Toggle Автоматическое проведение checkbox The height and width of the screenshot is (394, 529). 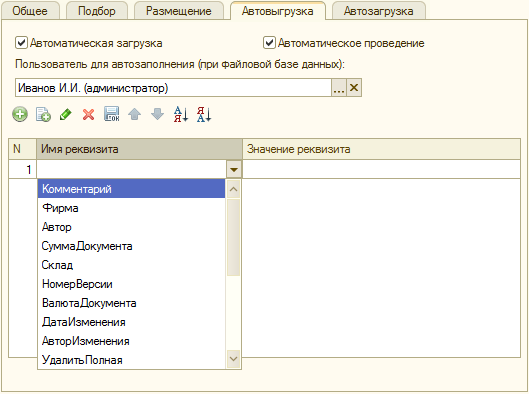click(x=269, y=43)
